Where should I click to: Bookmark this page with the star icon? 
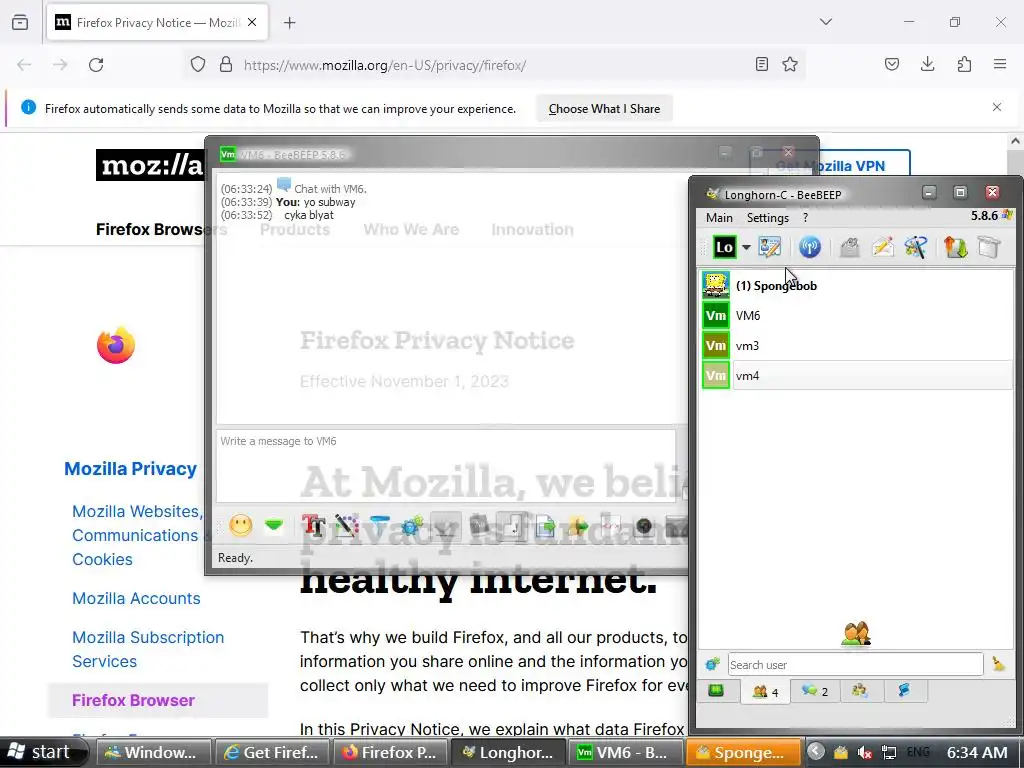tap(790, 64)
